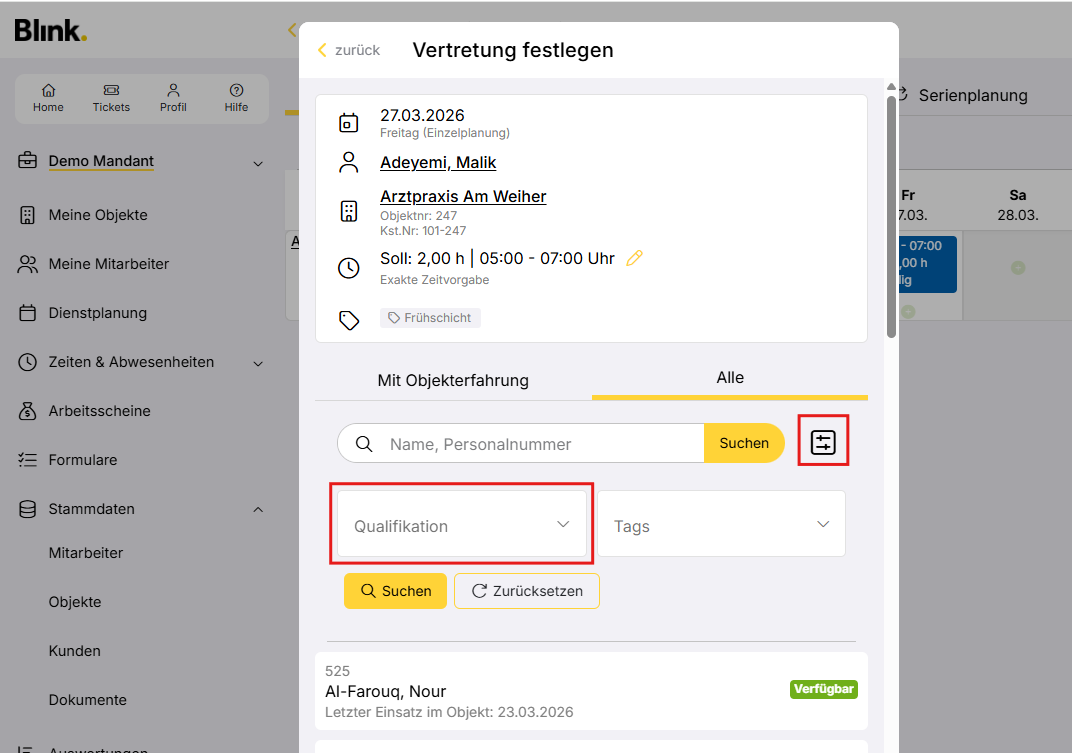Open the Tags dropdown
The height and width of the screenshot is (753, 1072).
point(721,525)
